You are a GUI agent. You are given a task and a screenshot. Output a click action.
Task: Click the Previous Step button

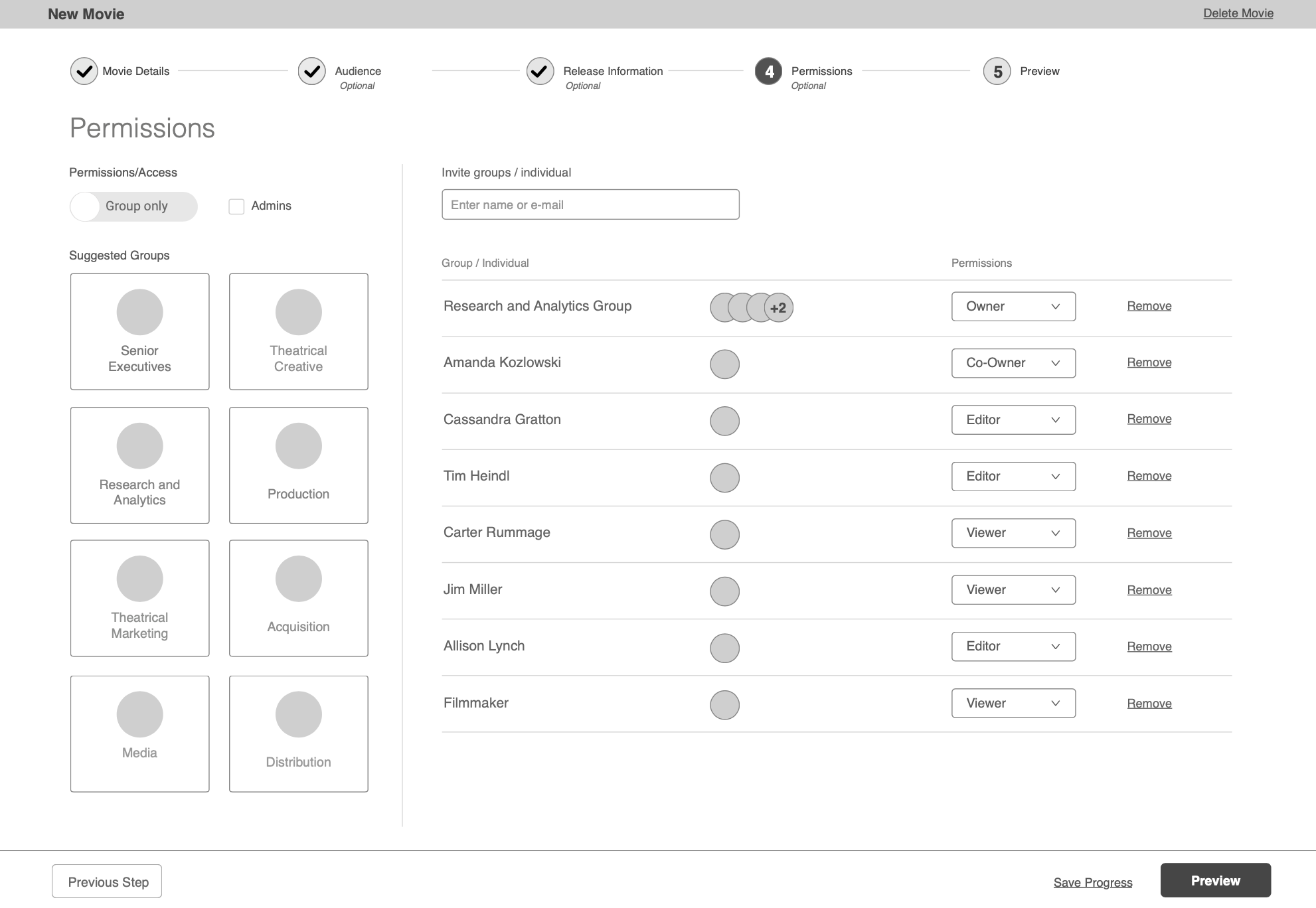(x=107, y=881)
